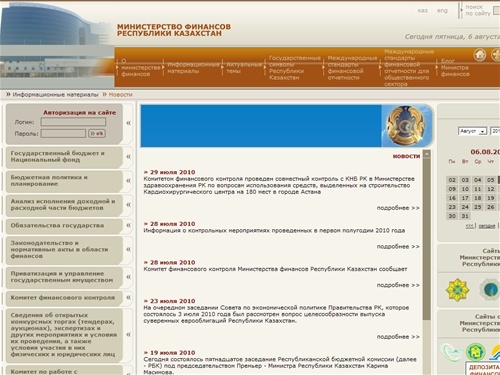
Task: Click подробнее for Комитет финансового контроля сообщает
Action: pyautogui.click(x=398, y=285)
